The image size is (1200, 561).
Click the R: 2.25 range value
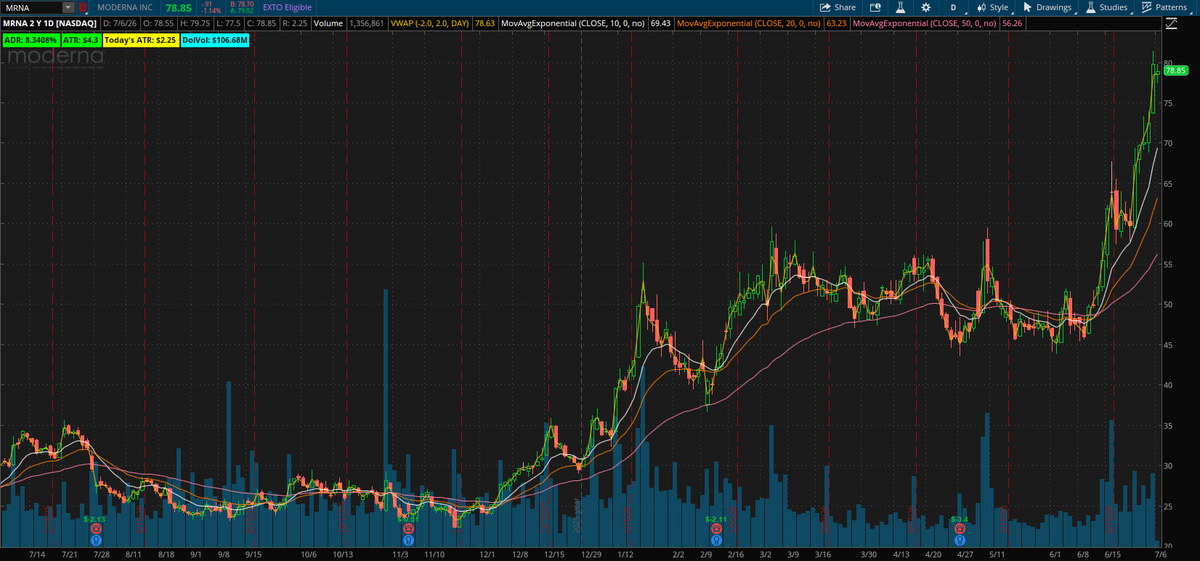(x=294, y=22)
